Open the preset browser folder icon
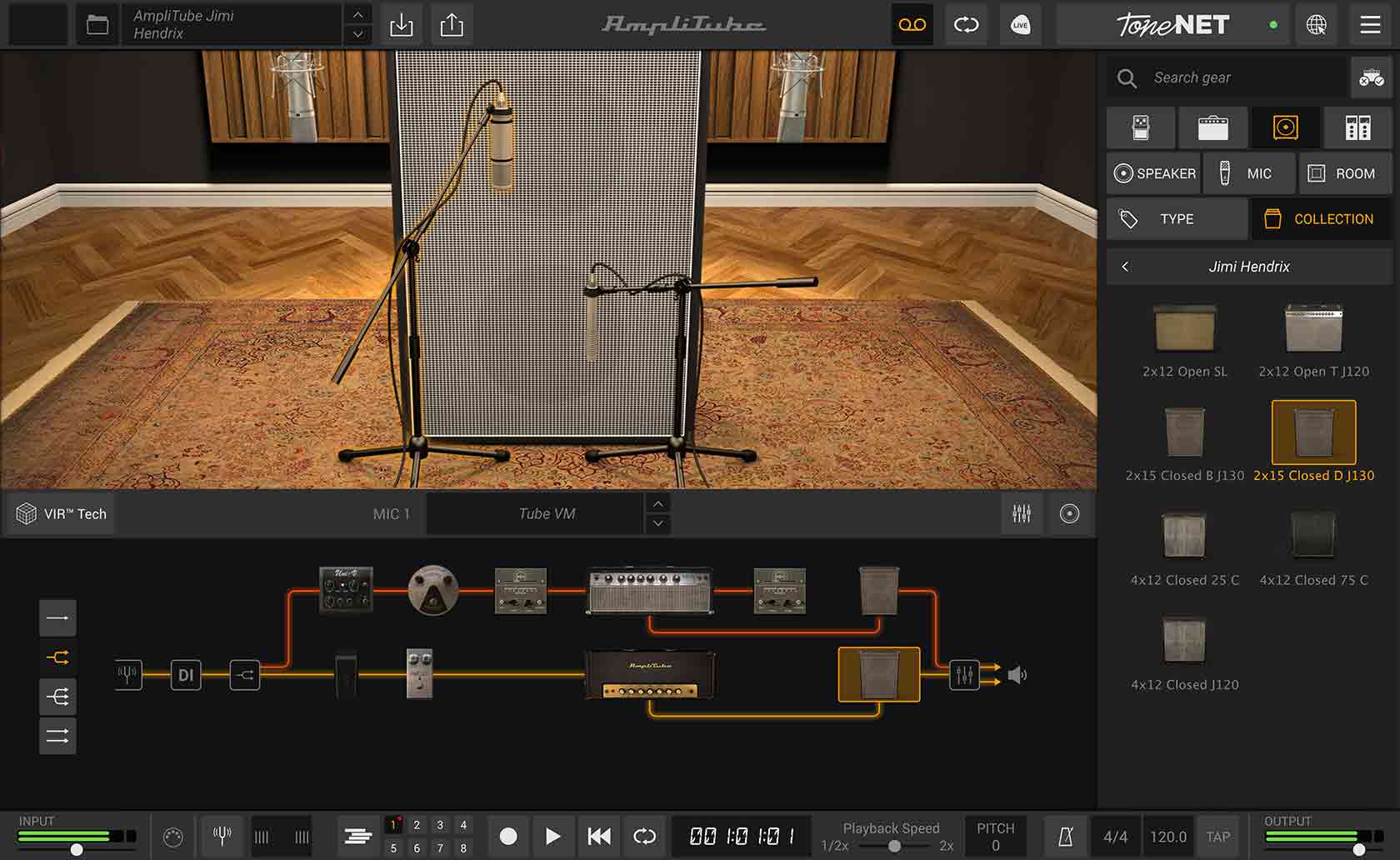 (97, 25)
